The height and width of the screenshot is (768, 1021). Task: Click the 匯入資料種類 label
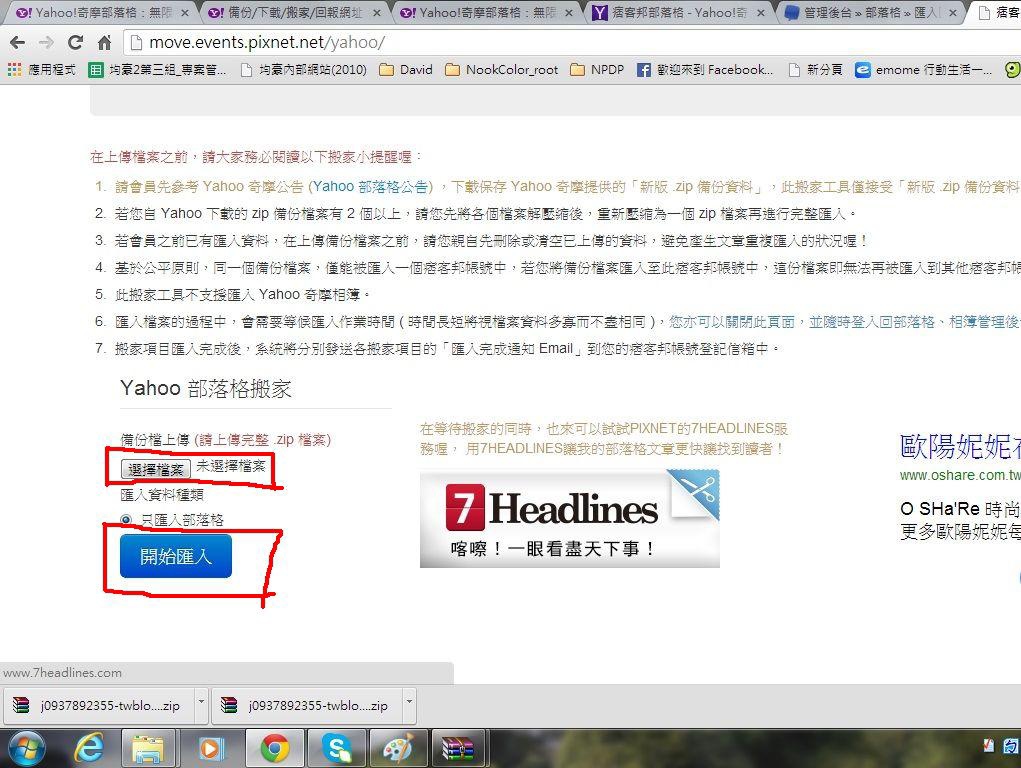click(x=162, y=495)
